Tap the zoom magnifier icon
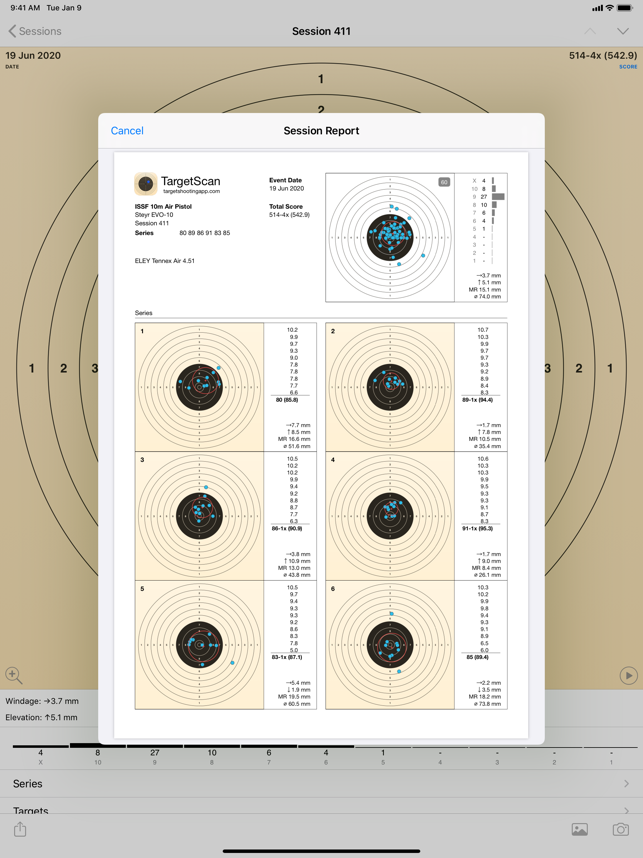 pyautogui.click(x=14, y=676)
